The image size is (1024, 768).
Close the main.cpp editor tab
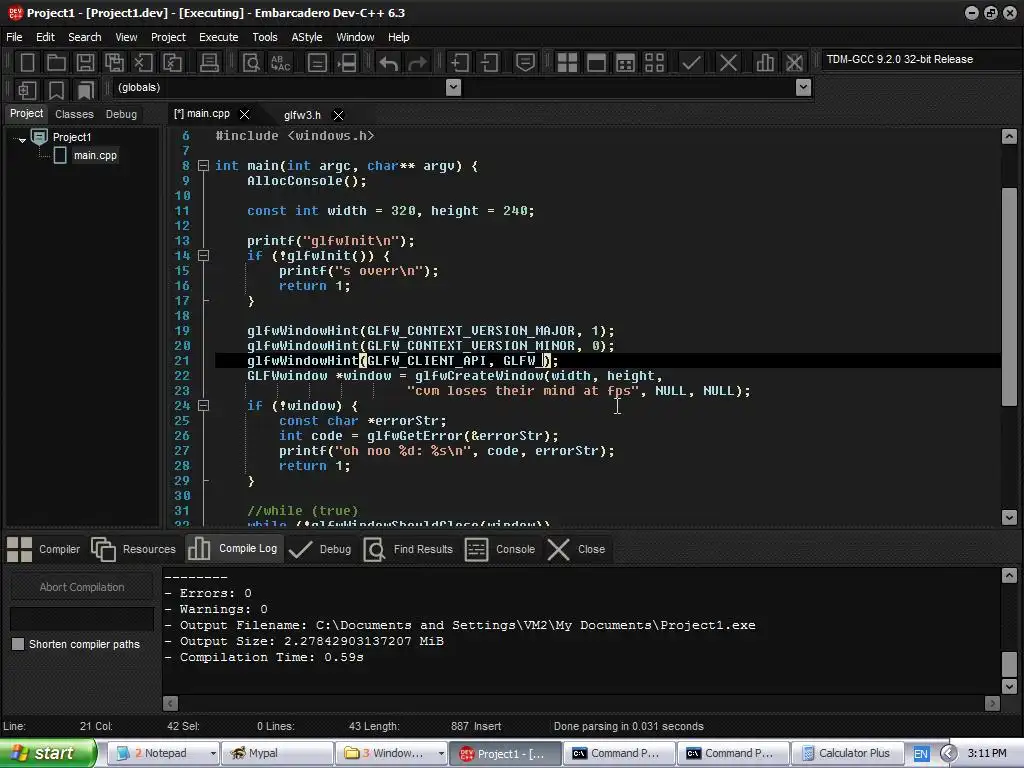[x=244, y=114]
